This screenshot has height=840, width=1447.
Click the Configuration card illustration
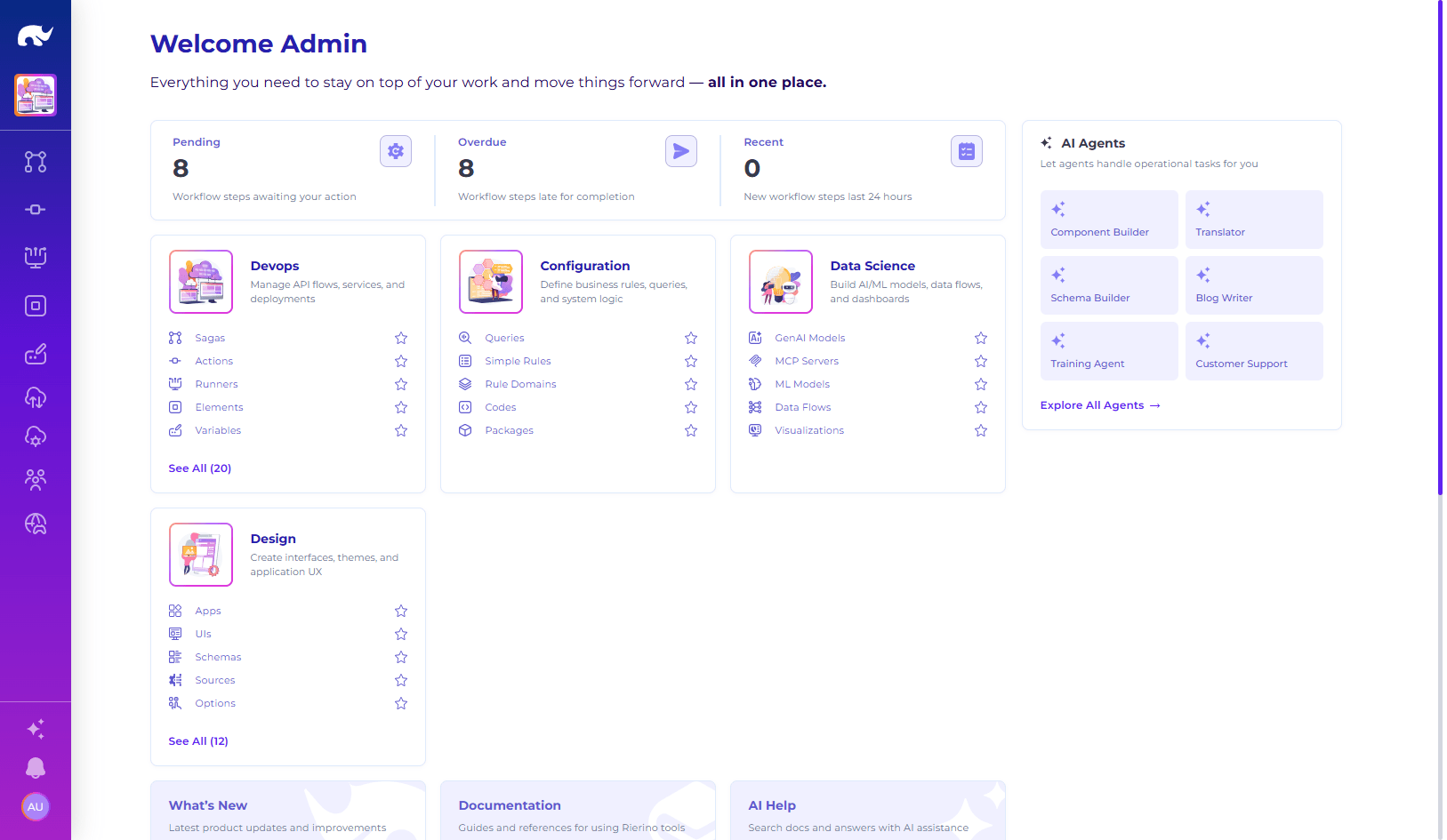click(x=491, y=282)
